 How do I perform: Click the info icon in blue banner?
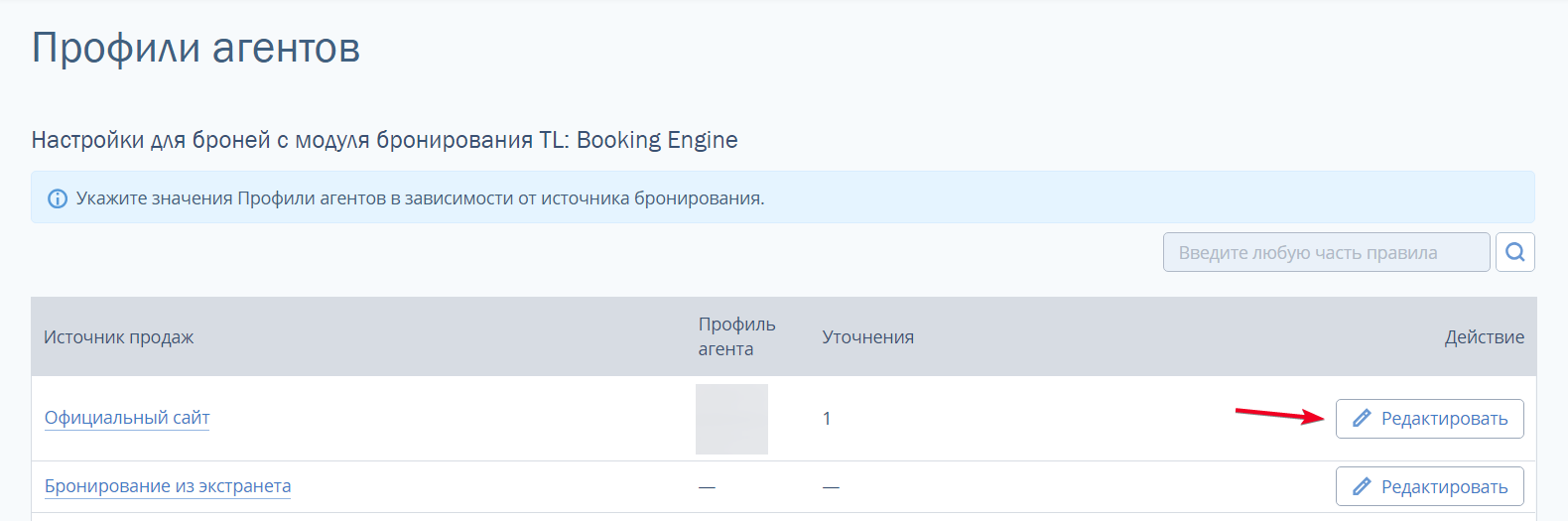58,198
